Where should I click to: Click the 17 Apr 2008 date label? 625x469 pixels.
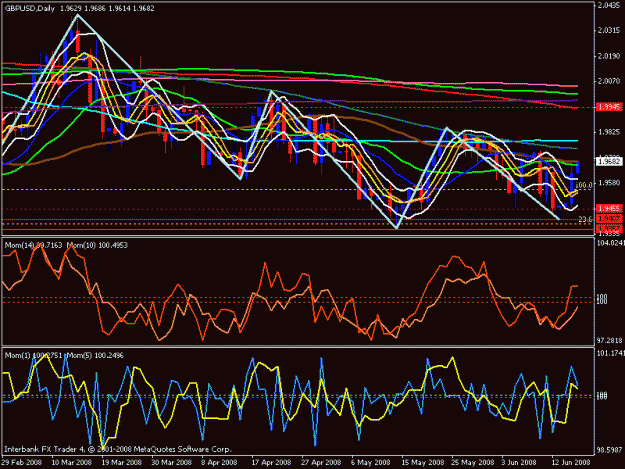pos(271,462)
